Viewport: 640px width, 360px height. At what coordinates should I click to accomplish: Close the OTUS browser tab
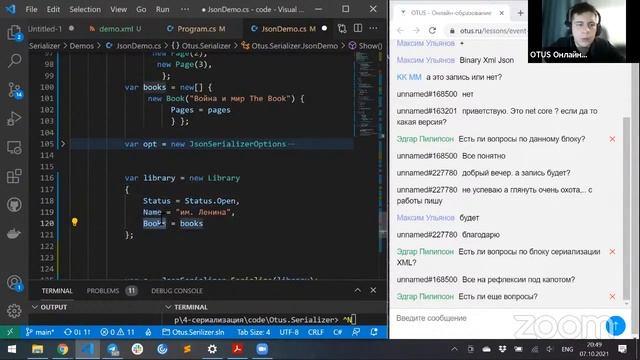click(x=502, y=13)
